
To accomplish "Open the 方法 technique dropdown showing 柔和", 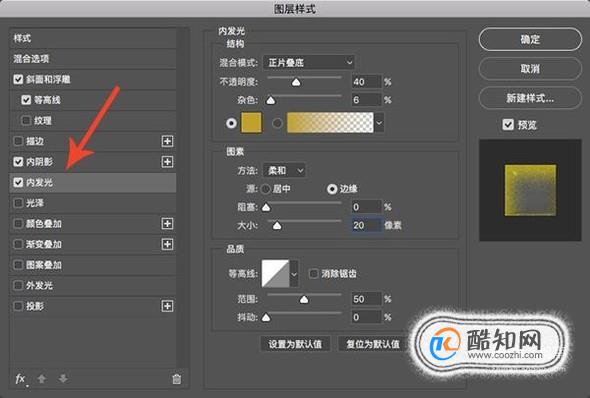I will 284,171.
